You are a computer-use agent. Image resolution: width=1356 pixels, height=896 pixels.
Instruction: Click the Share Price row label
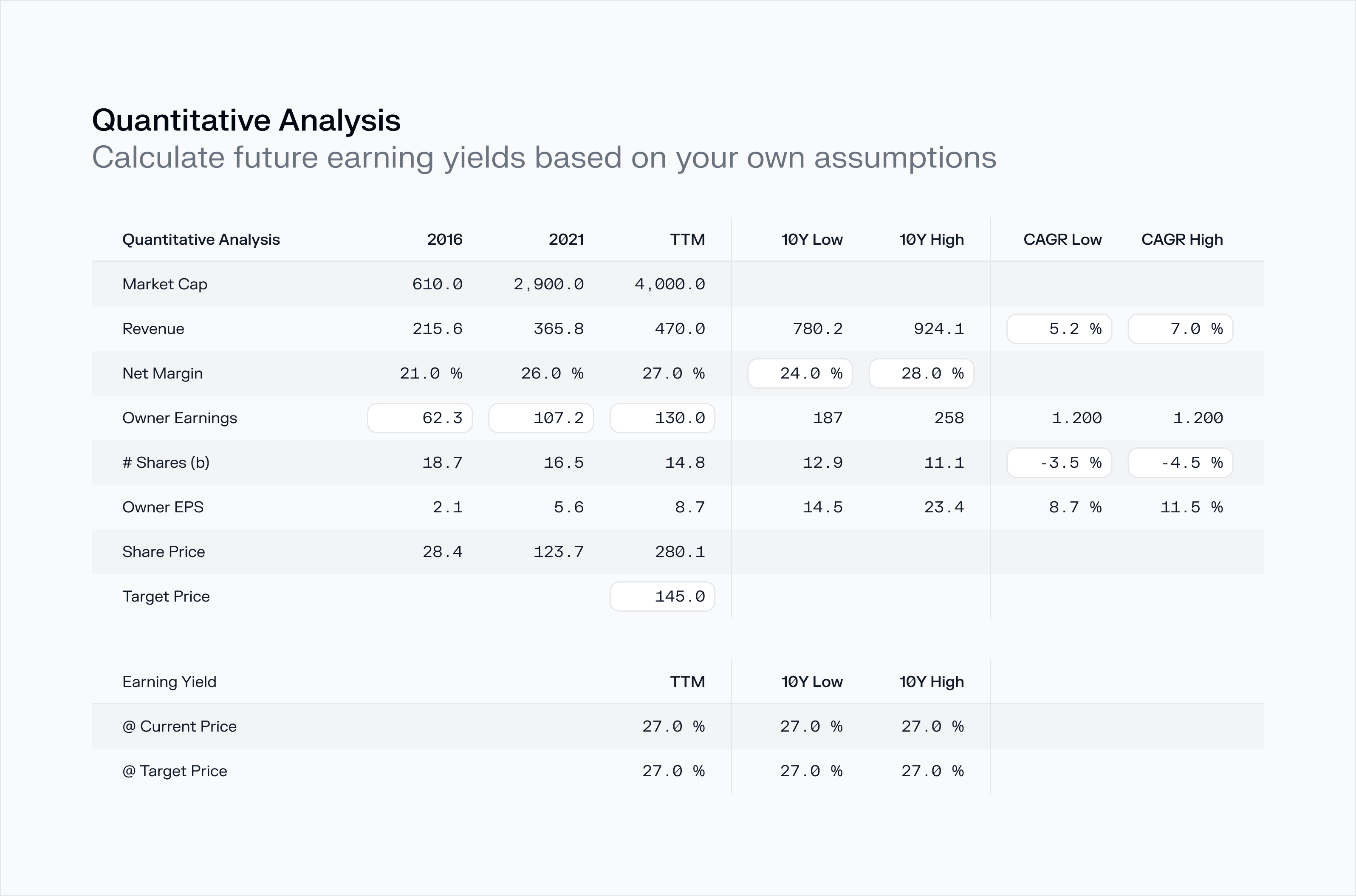(x=164, y=551)
